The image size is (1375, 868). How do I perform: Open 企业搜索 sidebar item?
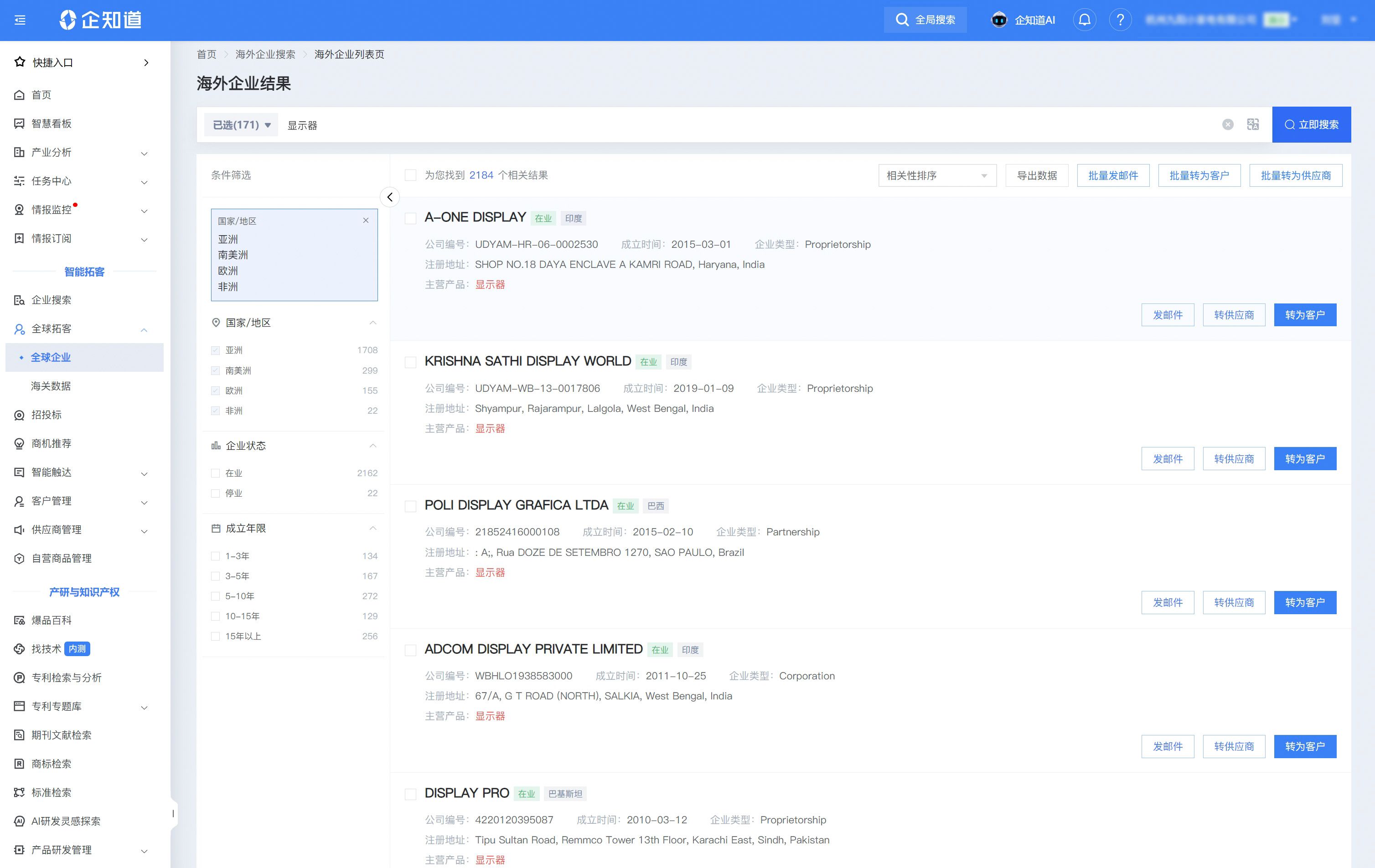[52, 300]
